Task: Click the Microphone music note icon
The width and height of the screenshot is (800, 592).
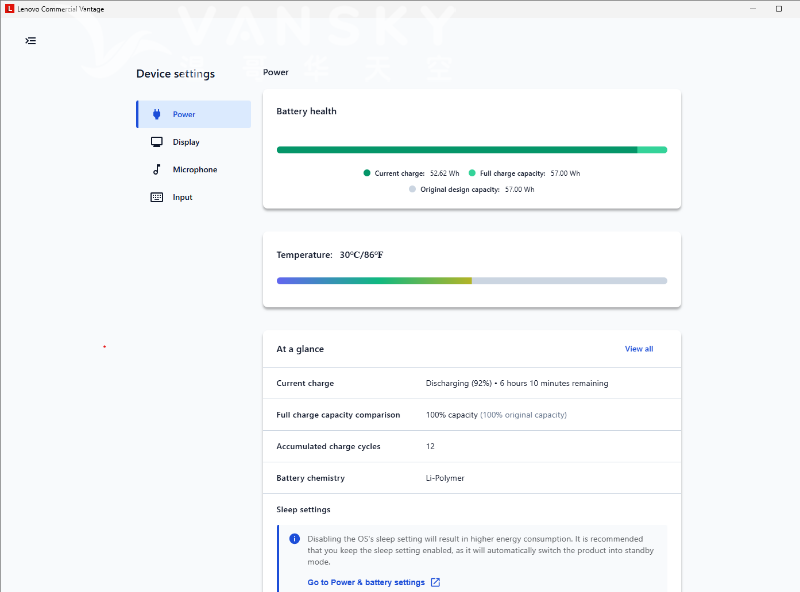Action: [x=156, y=170]
